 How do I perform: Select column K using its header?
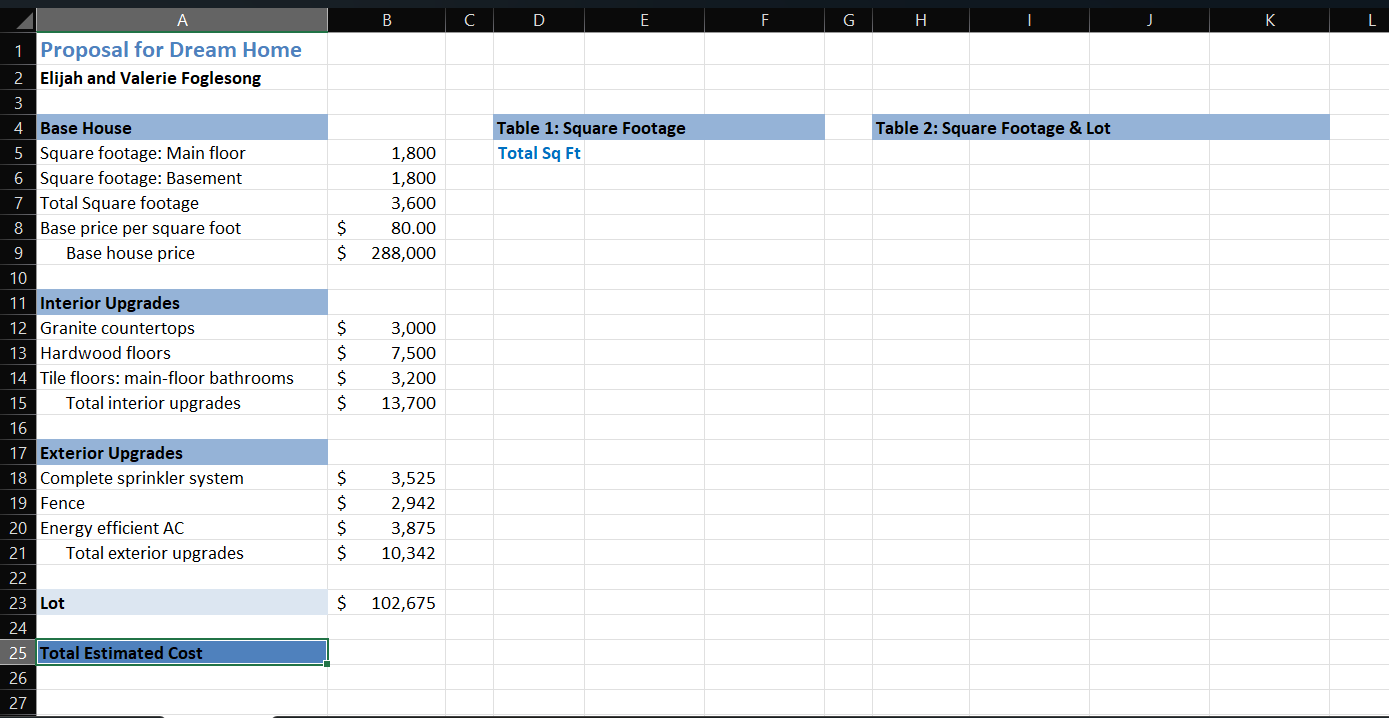click(1269, 19)
